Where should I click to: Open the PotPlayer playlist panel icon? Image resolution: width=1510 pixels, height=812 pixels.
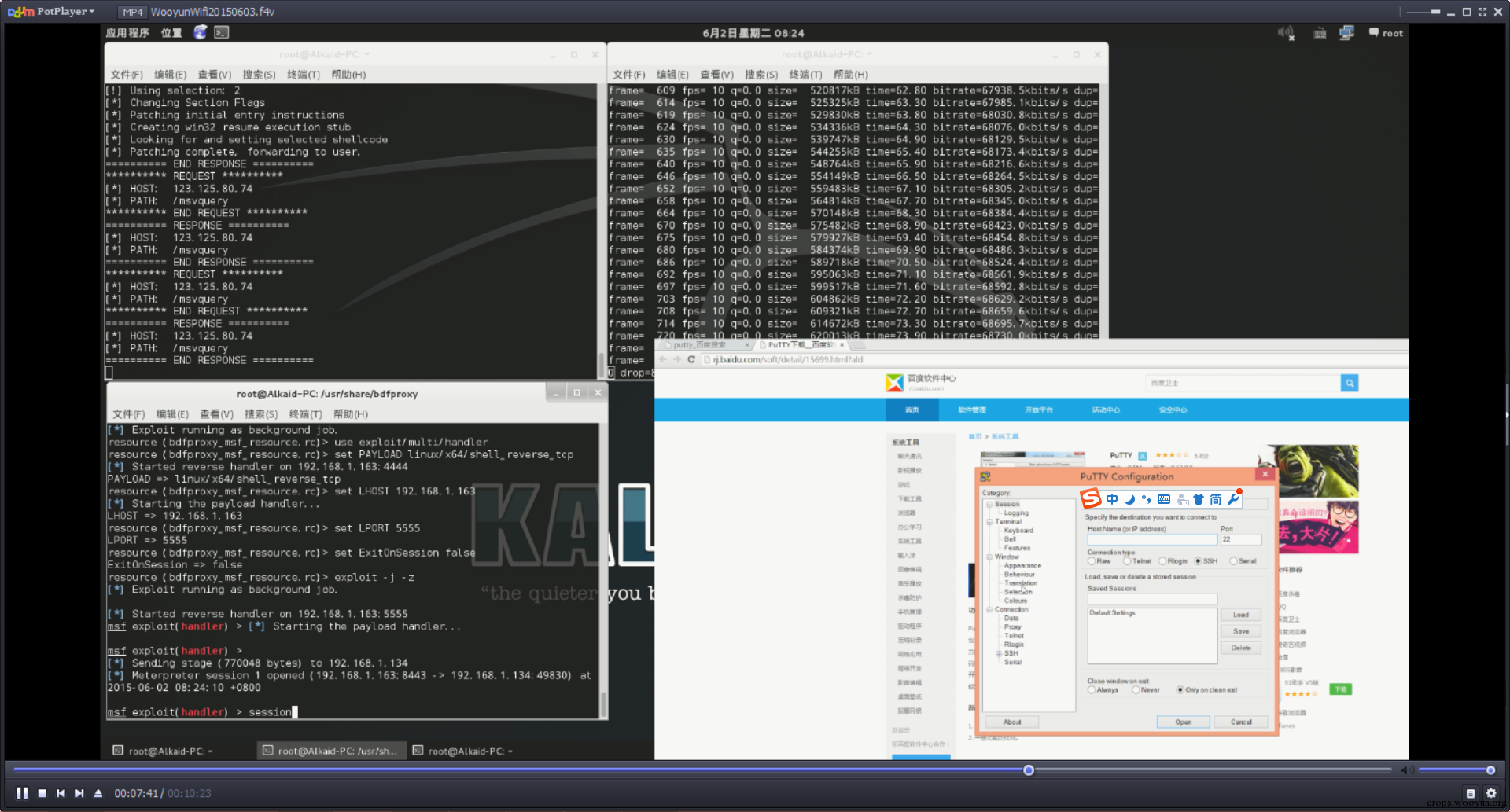[1471, 793]
